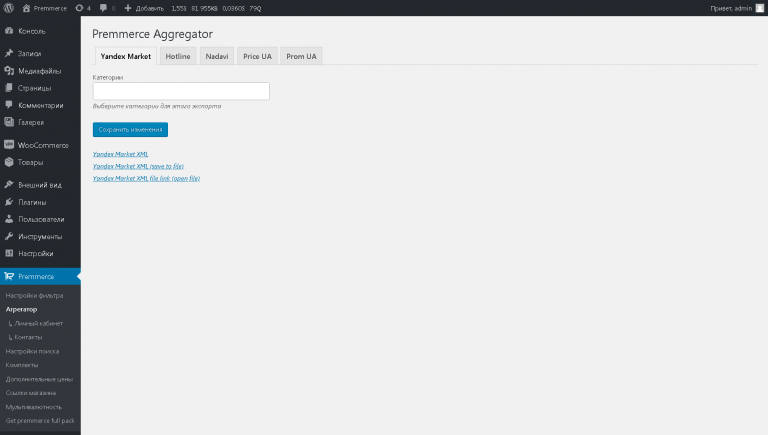
Task: Open the Настройки menu label in the sidebar
Action: (x=36, y=254)
